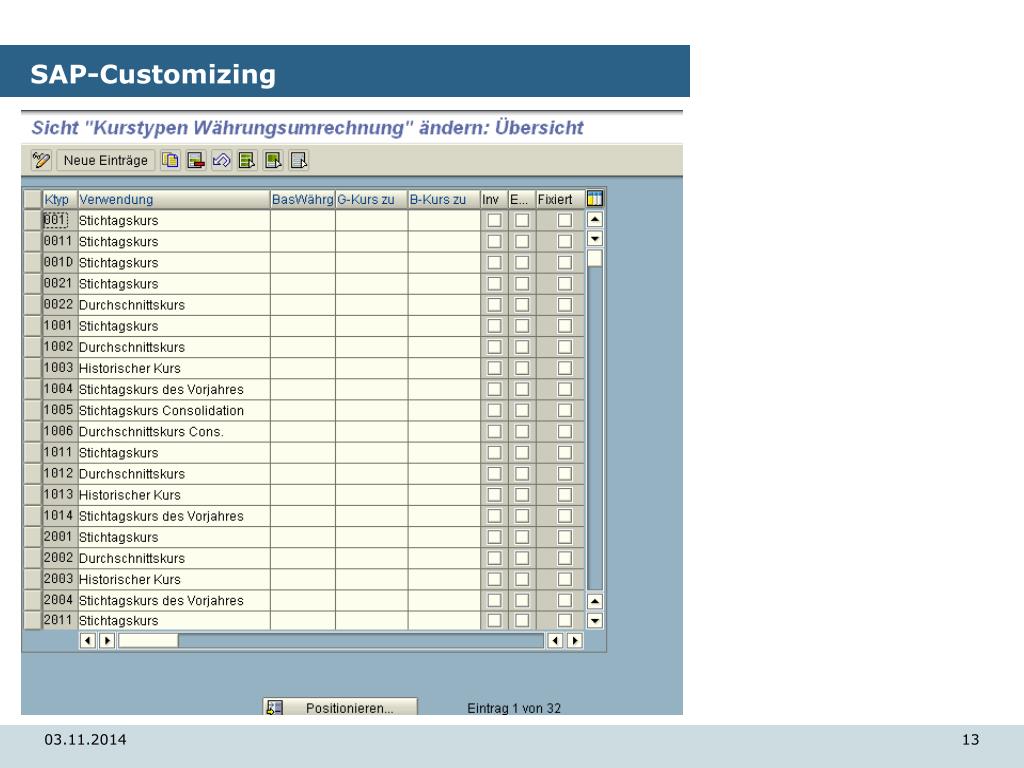This screenshot has height=768, width=1024.
Task: Click the Fixiert column header
Action: pyautogui.click(x=560, y=199)
